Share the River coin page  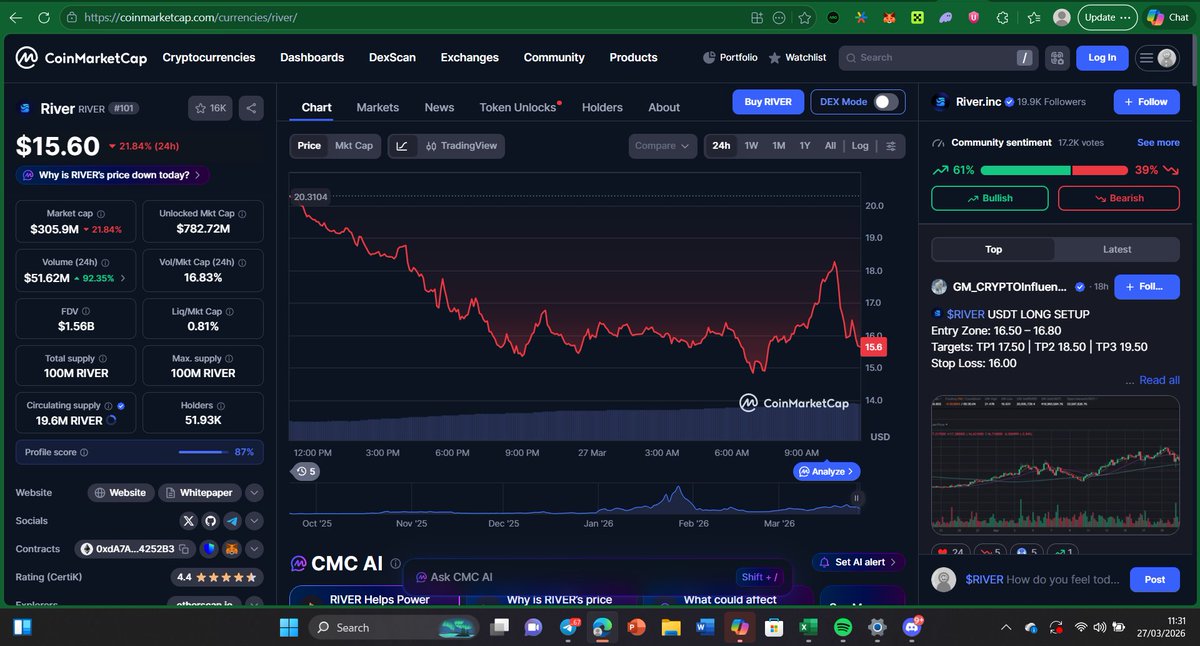[251, 108]
